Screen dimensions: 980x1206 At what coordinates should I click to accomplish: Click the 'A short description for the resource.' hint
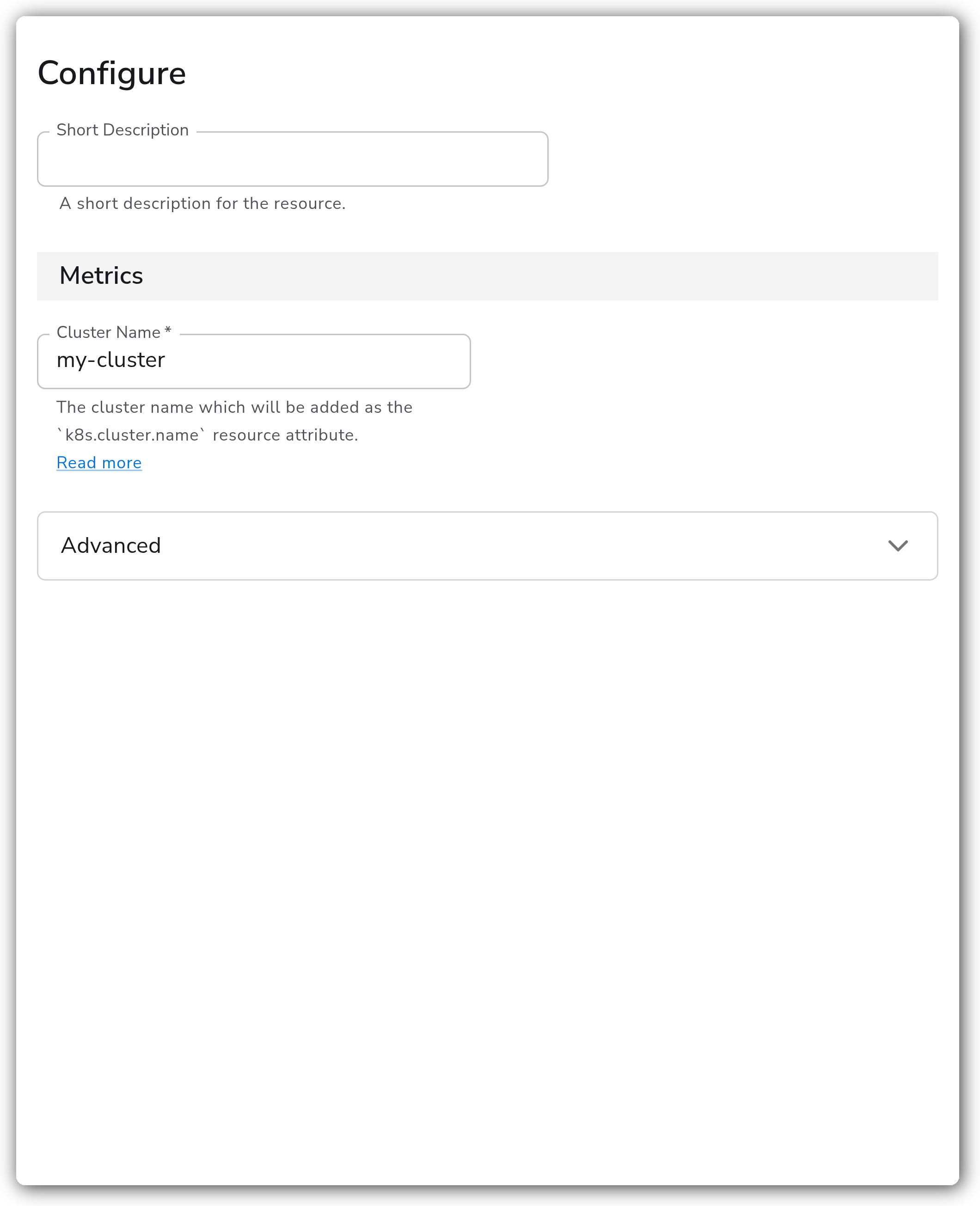point(202,203)
